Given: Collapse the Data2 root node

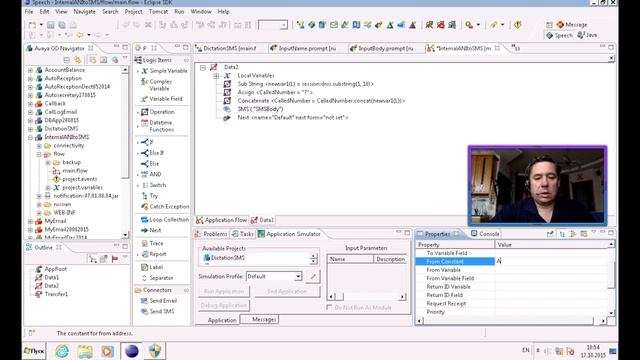Looking at the screenshot, I should pyautogui.click(x=203, y=67).
